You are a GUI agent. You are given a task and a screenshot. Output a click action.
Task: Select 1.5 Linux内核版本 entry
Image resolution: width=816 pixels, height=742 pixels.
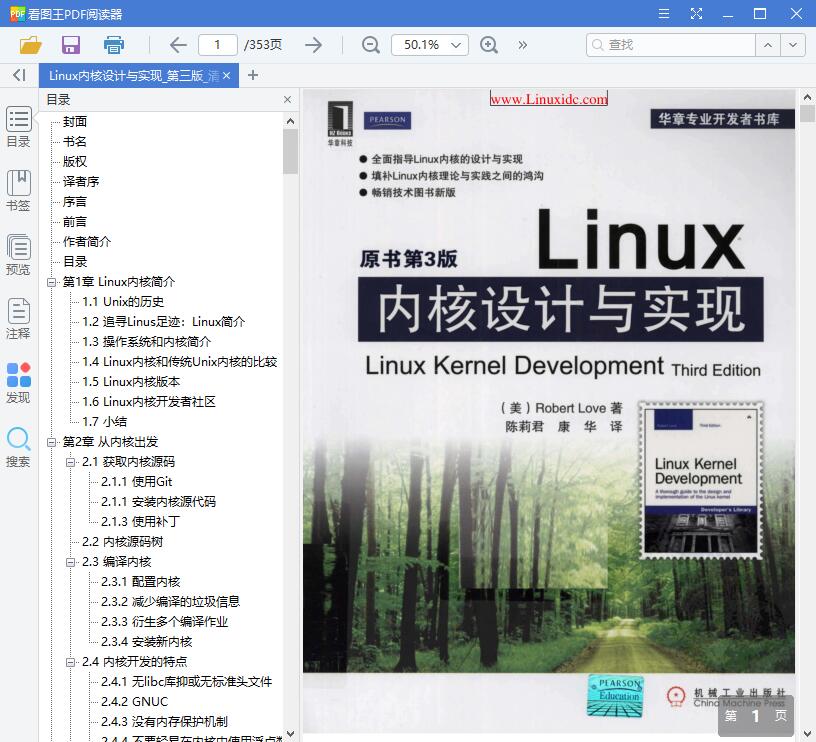[131, 382]
